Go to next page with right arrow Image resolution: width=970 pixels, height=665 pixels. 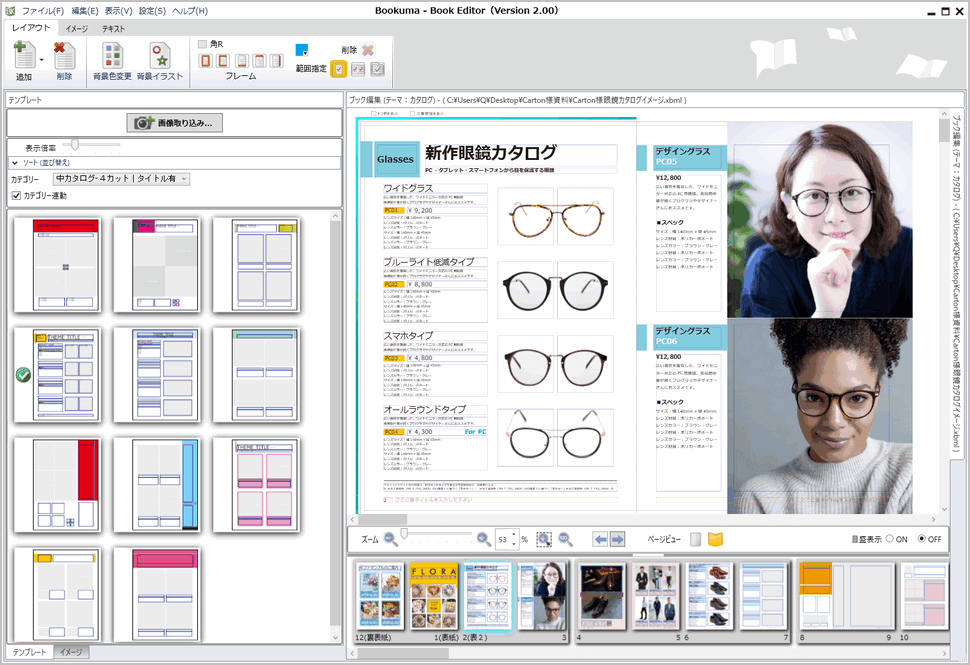point(618,539)
